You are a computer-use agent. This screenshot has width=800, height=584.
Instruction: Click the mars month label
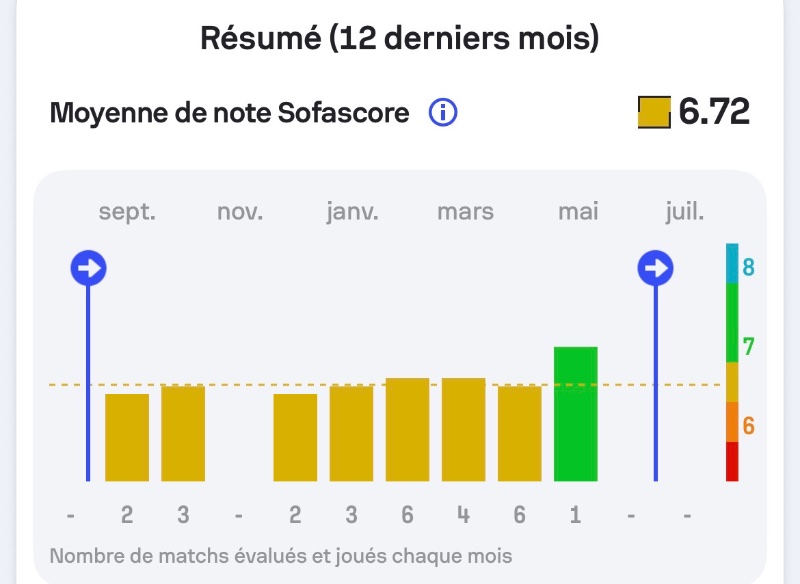click(x=465, y=212)
